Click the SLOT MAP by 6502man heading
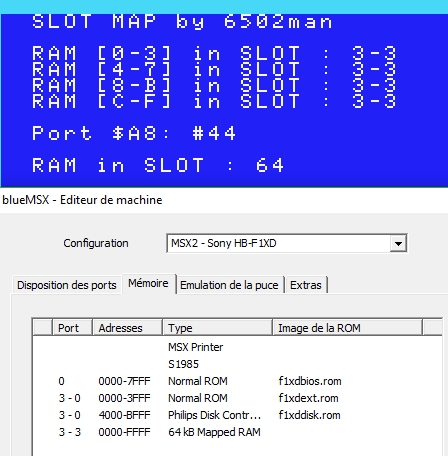 [182, 22]
